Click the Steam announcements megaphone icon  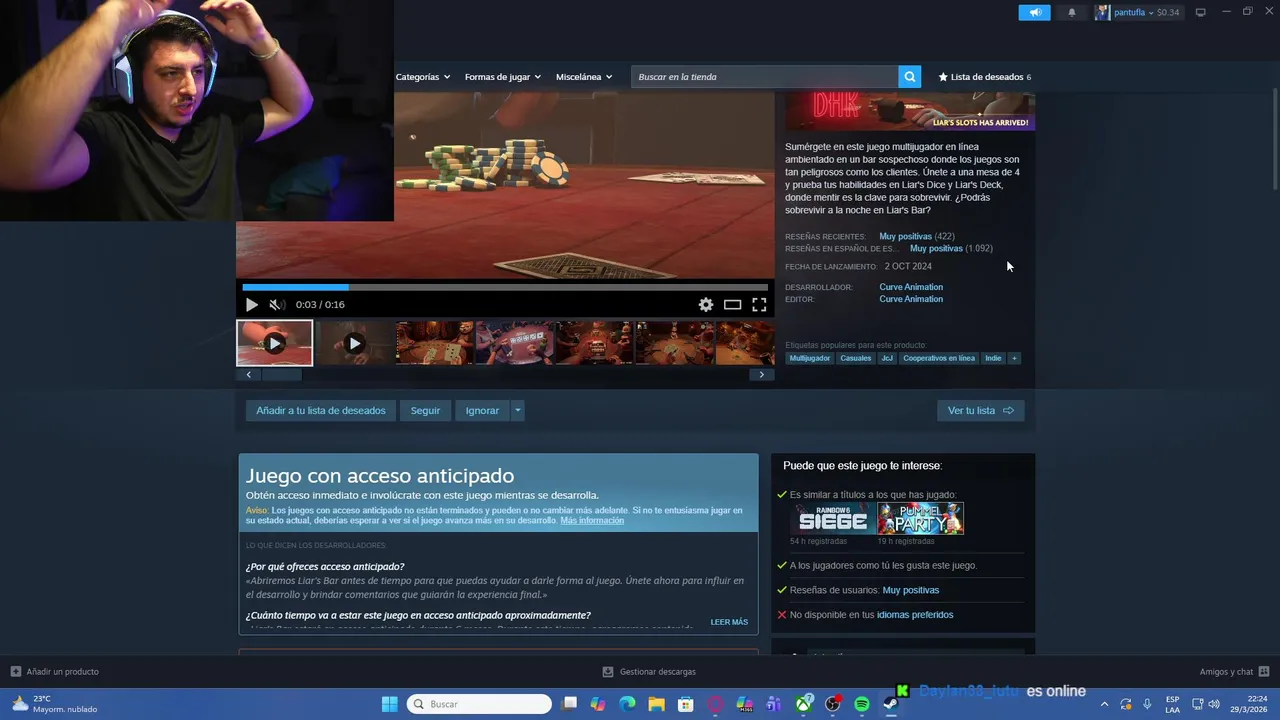coord(1034,12)
